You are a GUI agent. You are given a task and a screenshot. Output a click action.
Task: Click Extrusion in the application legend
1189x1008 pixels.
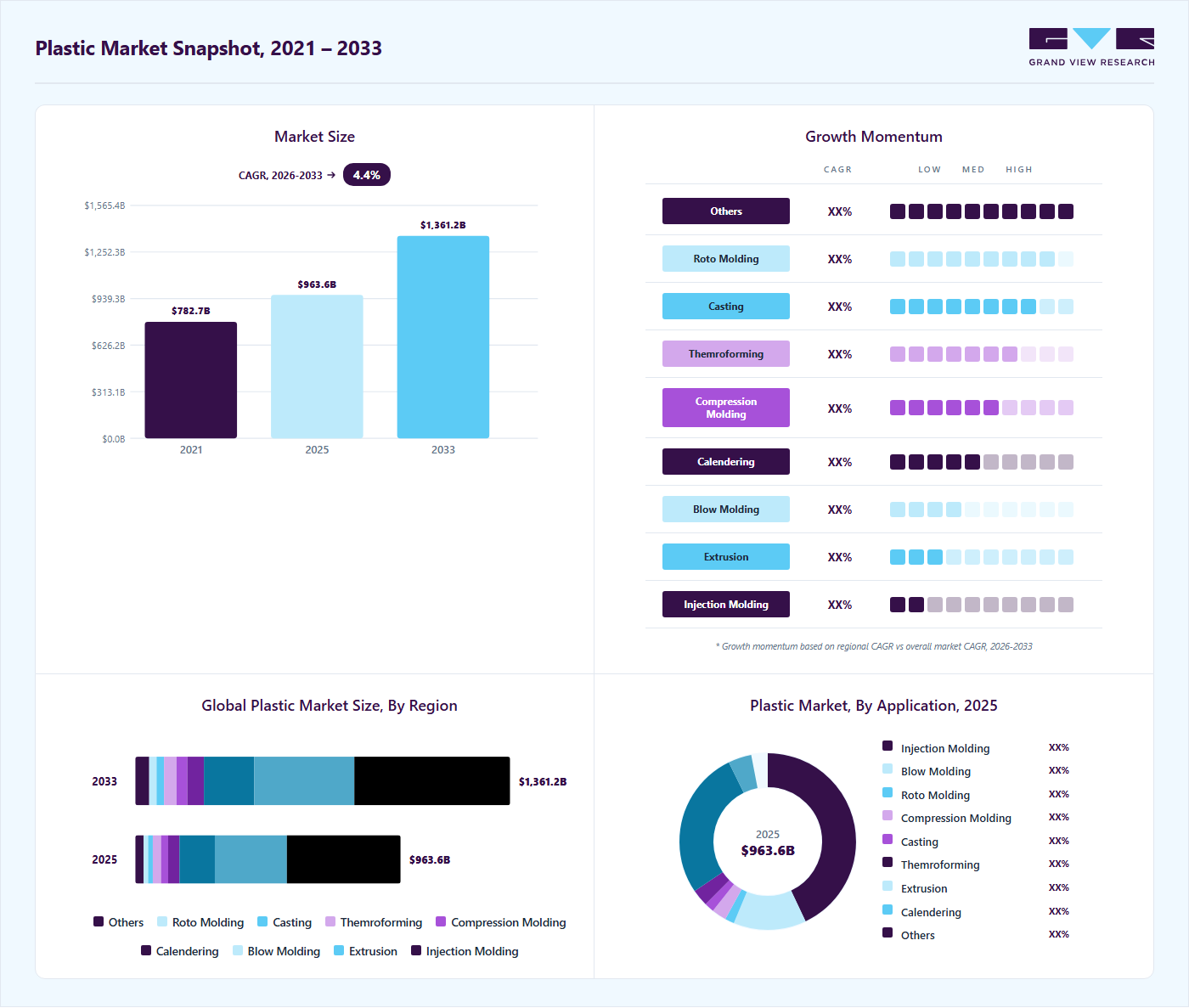point(924,888)
